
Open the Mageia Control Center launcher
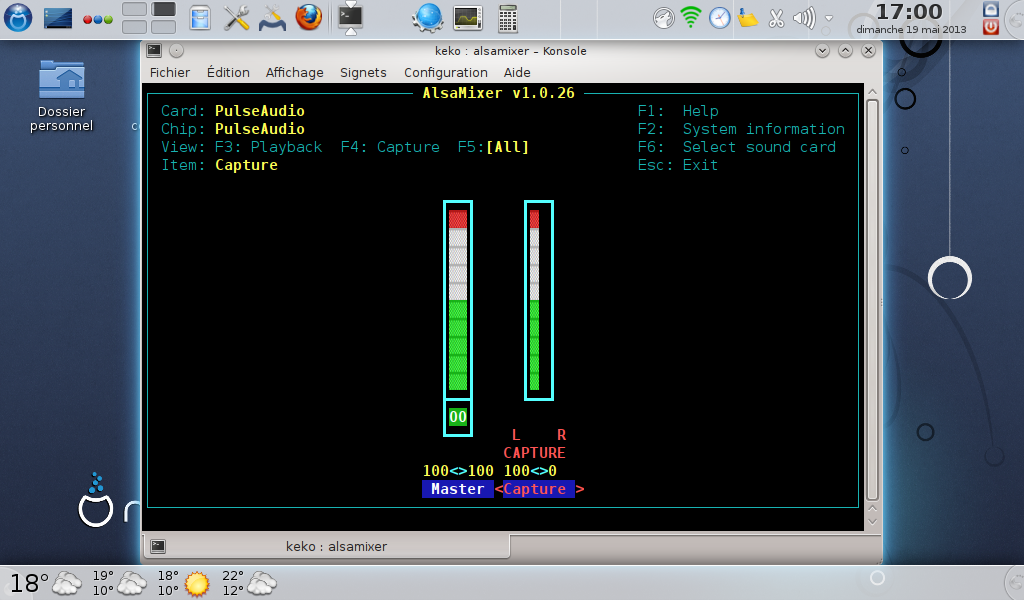point(272,19)
